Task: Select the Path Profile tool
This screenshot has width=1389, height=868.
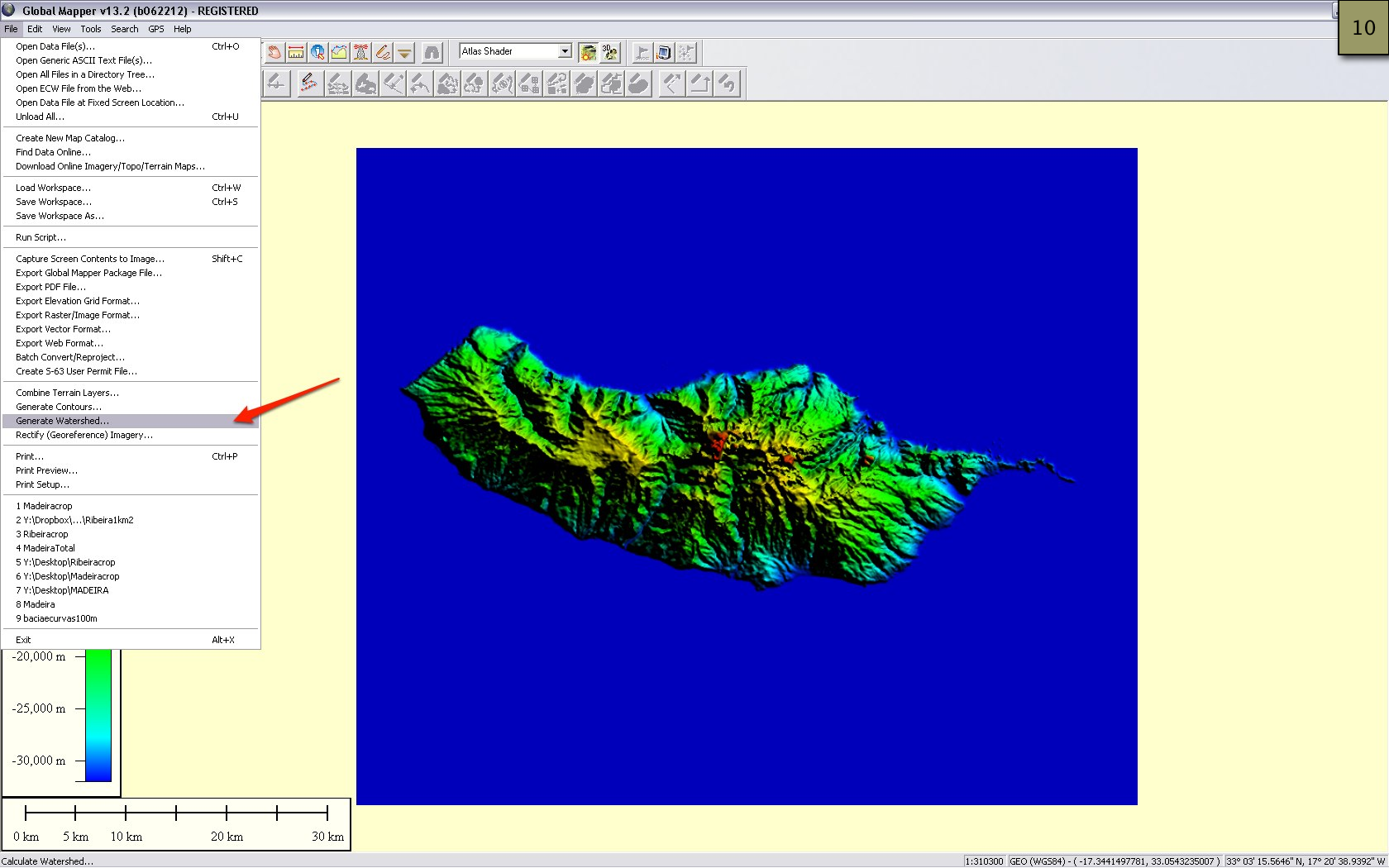Action: click(339, 52)
